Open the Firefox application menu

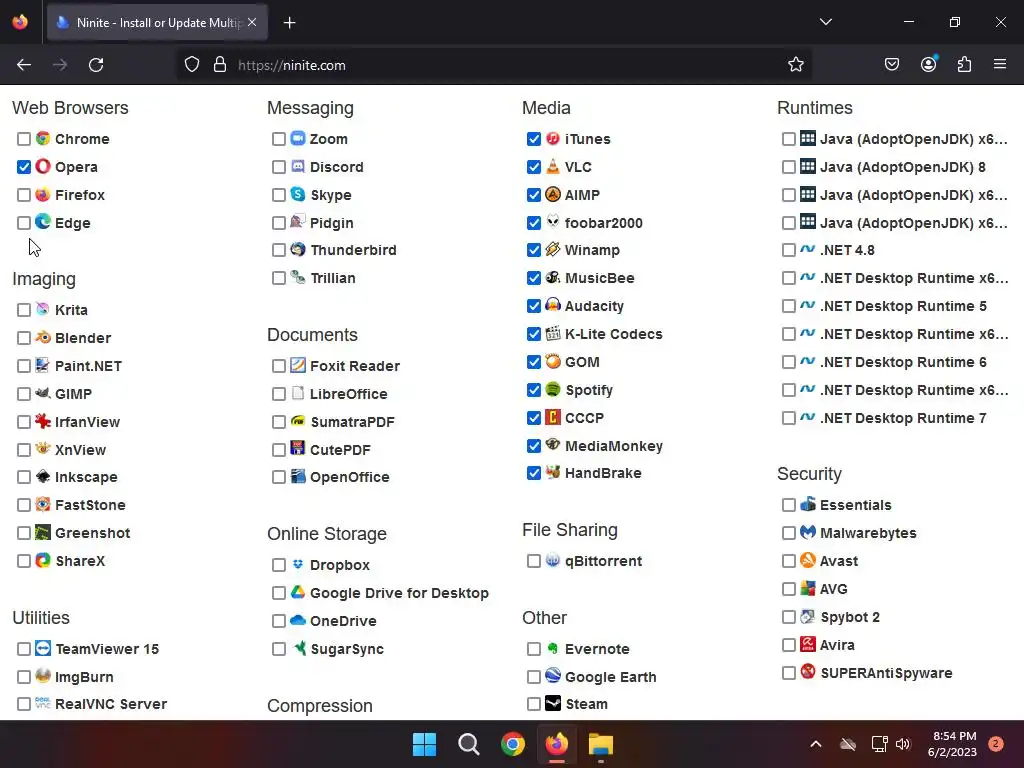(x=1000, y=65)
